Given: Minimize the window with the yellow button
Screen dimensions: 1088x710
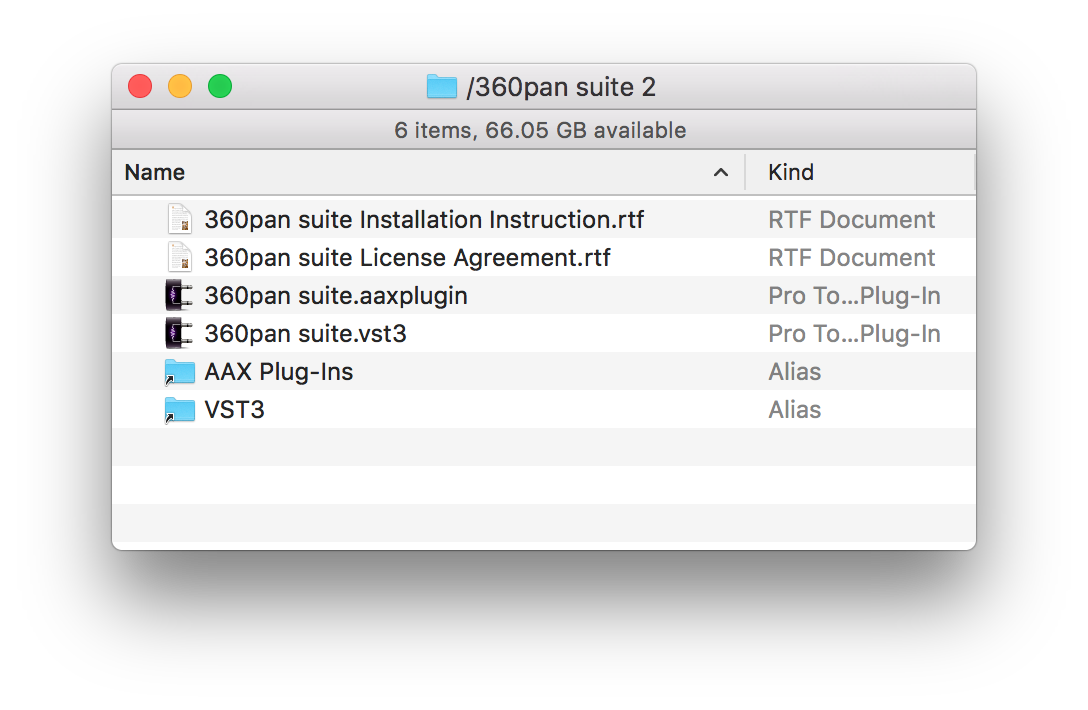Looking at the screenshot, I should coord(180,86).
